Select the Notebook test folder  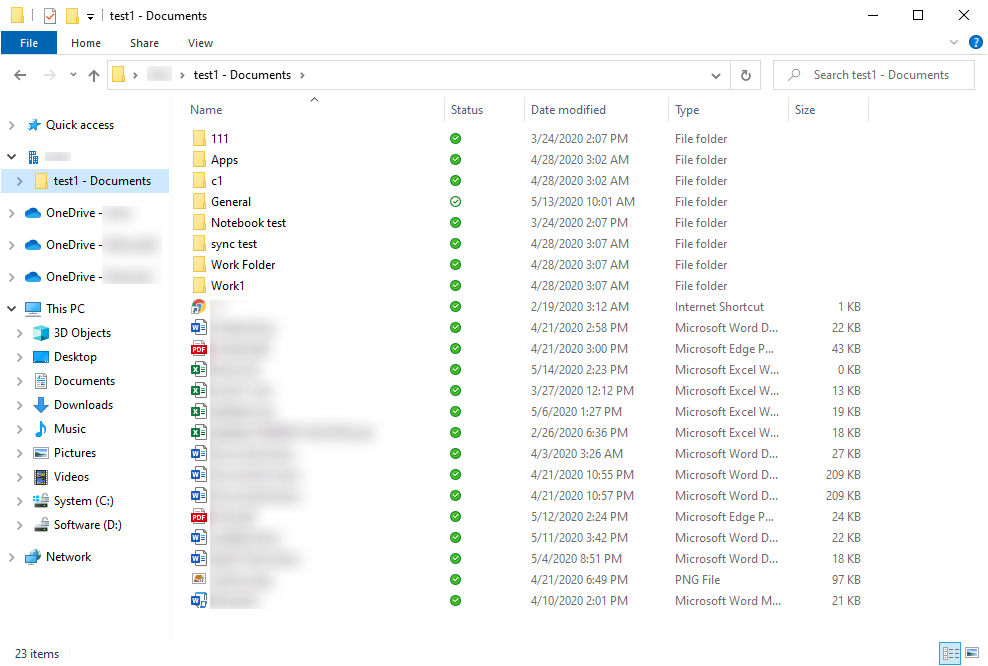click(x=248, y=222)
